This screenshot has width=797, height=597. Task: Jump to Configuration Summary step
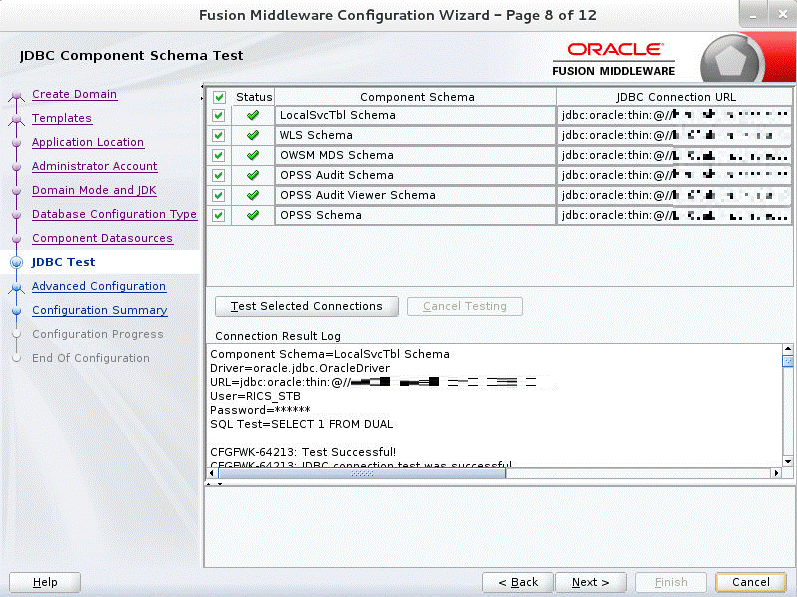pos(100,310)
